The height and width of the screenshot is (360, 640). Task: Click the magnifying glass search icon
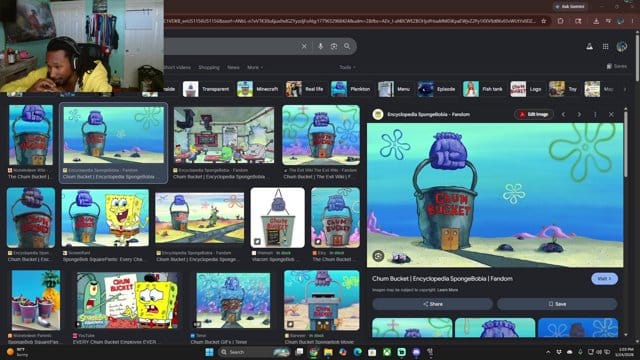(x=347, y=47)
